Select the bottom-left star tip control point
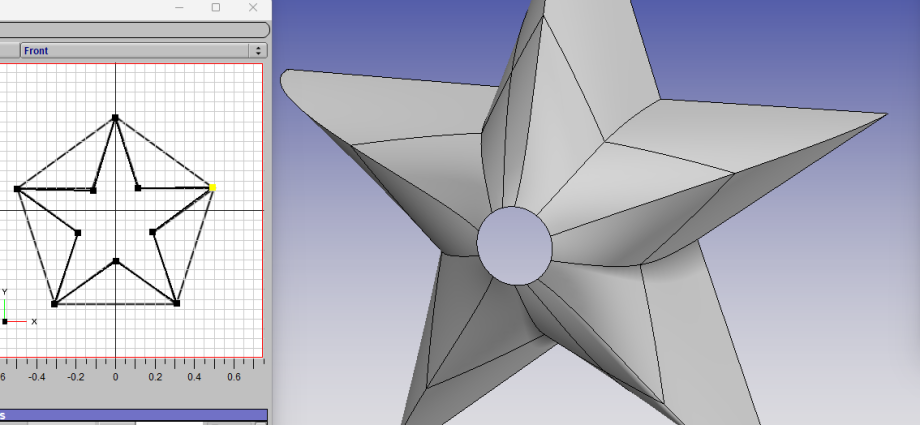Screen dimensions: 920x425 tap(54, 303)
